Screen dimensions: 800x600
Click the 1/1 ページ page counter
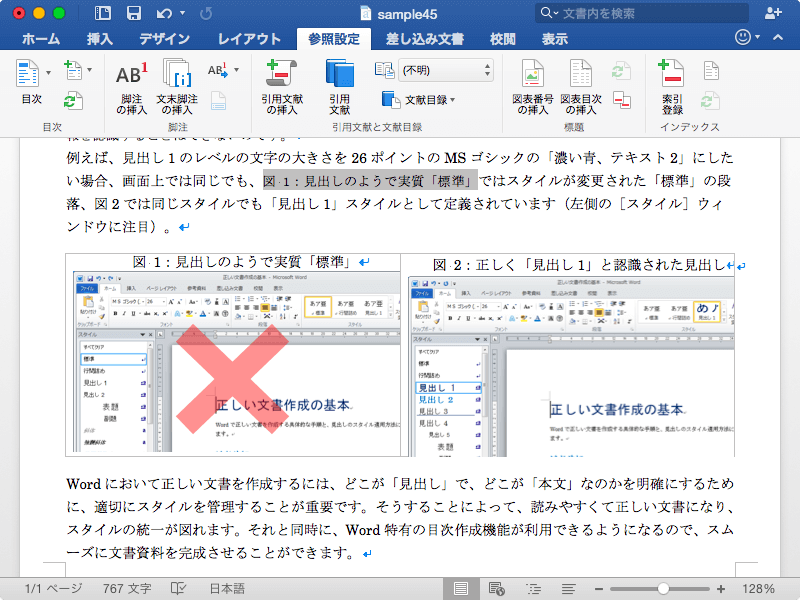coord(54,588)
